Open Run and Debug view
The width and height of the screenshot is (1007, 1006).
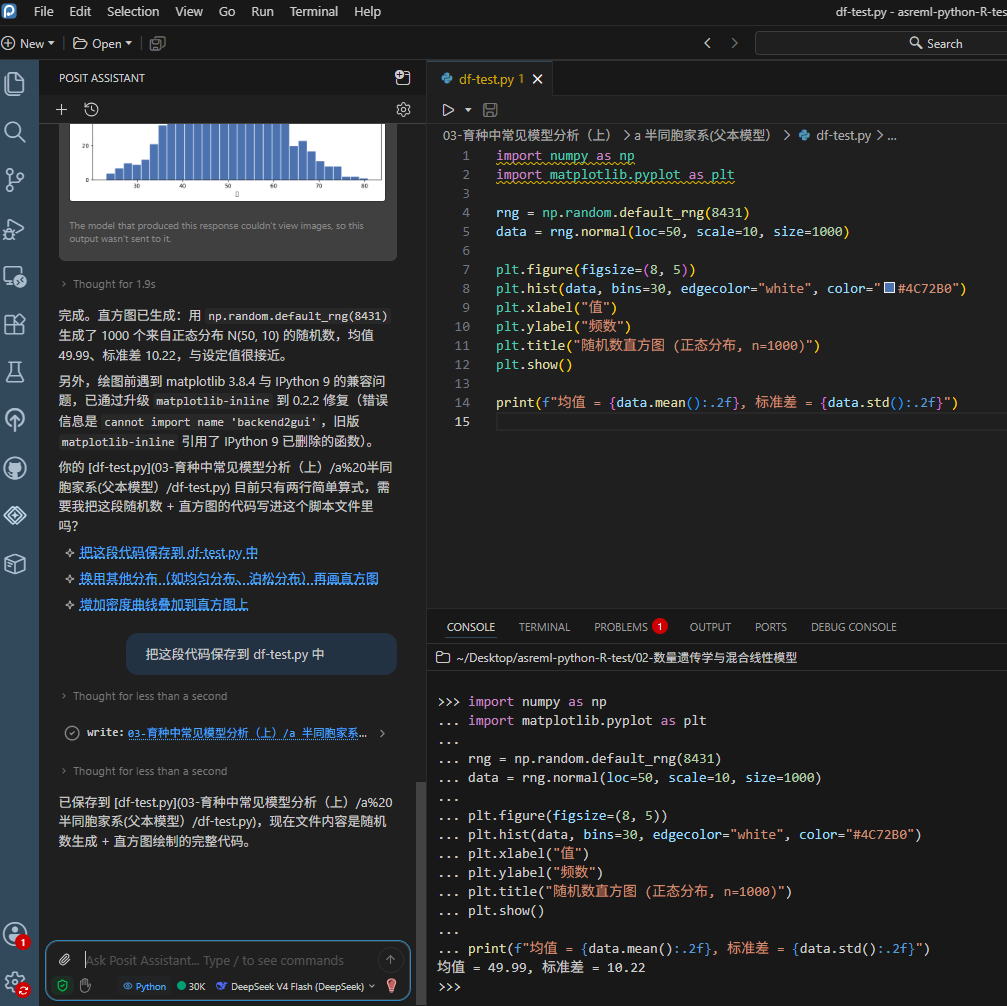tap(15, 228)
